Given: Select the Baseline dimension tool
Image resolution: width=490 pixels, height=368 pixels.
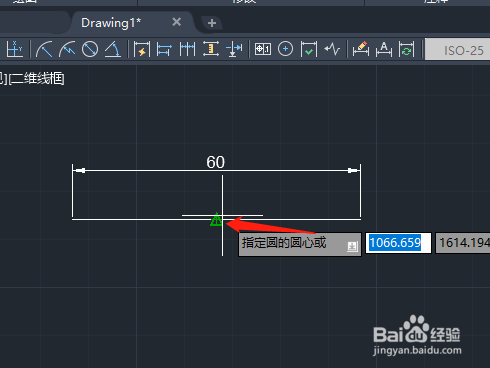Looking at the screenshot, I should point(164,49).
